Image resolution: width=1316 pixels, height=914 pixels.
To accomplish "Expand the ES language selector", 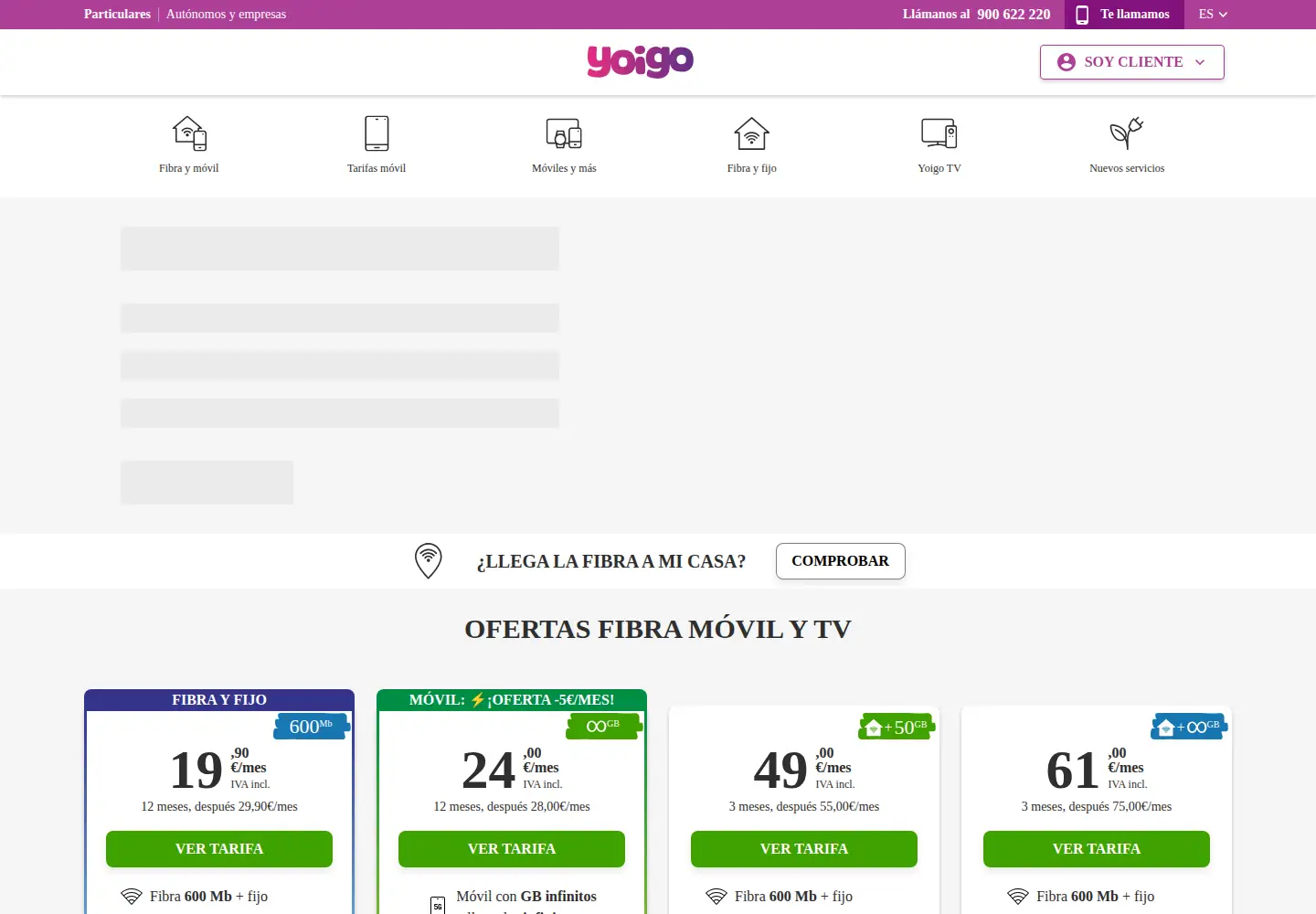I will click(1213, 15).
